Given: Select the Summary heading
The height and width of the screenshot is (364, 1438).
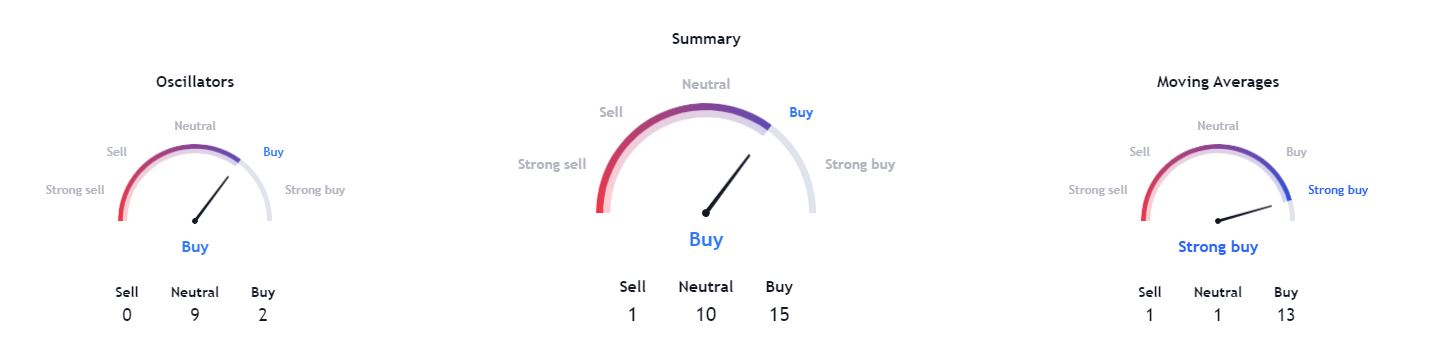Looking at the screenshot, I should 706,39.
